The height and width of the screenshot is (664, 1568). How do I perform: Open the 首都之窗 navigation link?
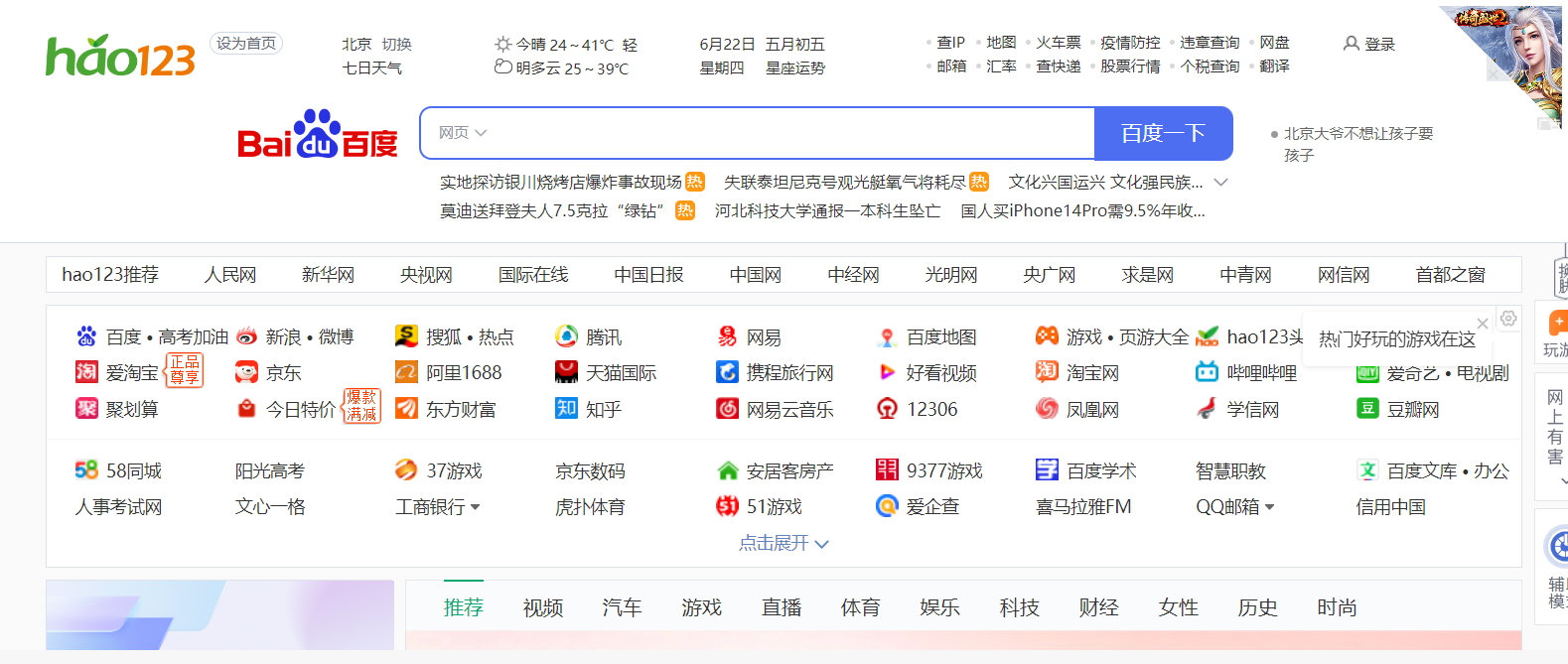(1451, 275)
